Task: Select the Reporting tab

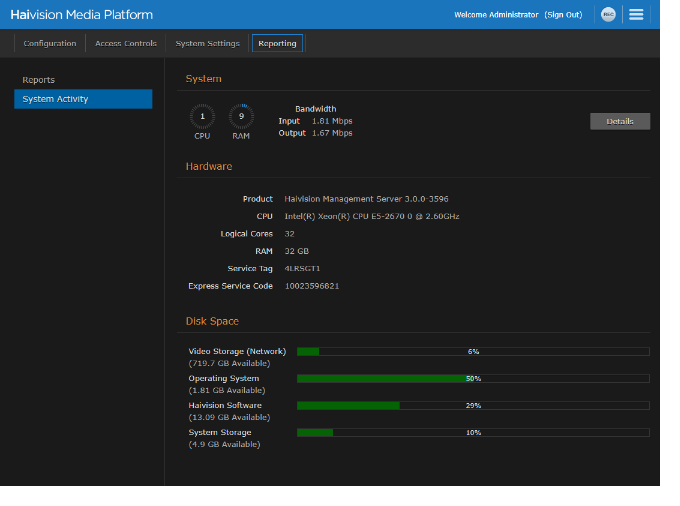Action: coord(277,43)
